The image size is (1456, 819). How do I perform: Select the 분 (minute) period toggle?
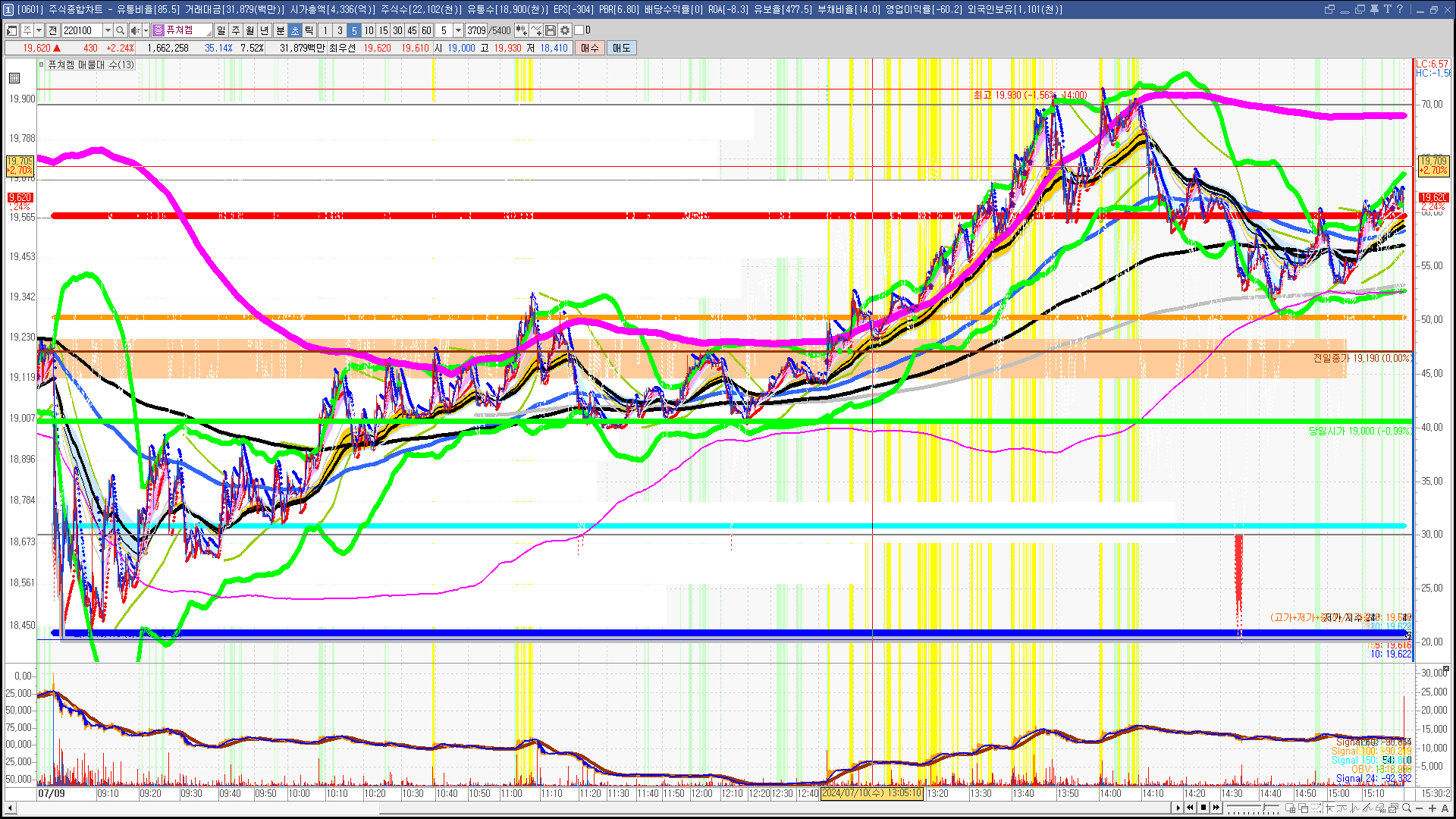(280, 30)
